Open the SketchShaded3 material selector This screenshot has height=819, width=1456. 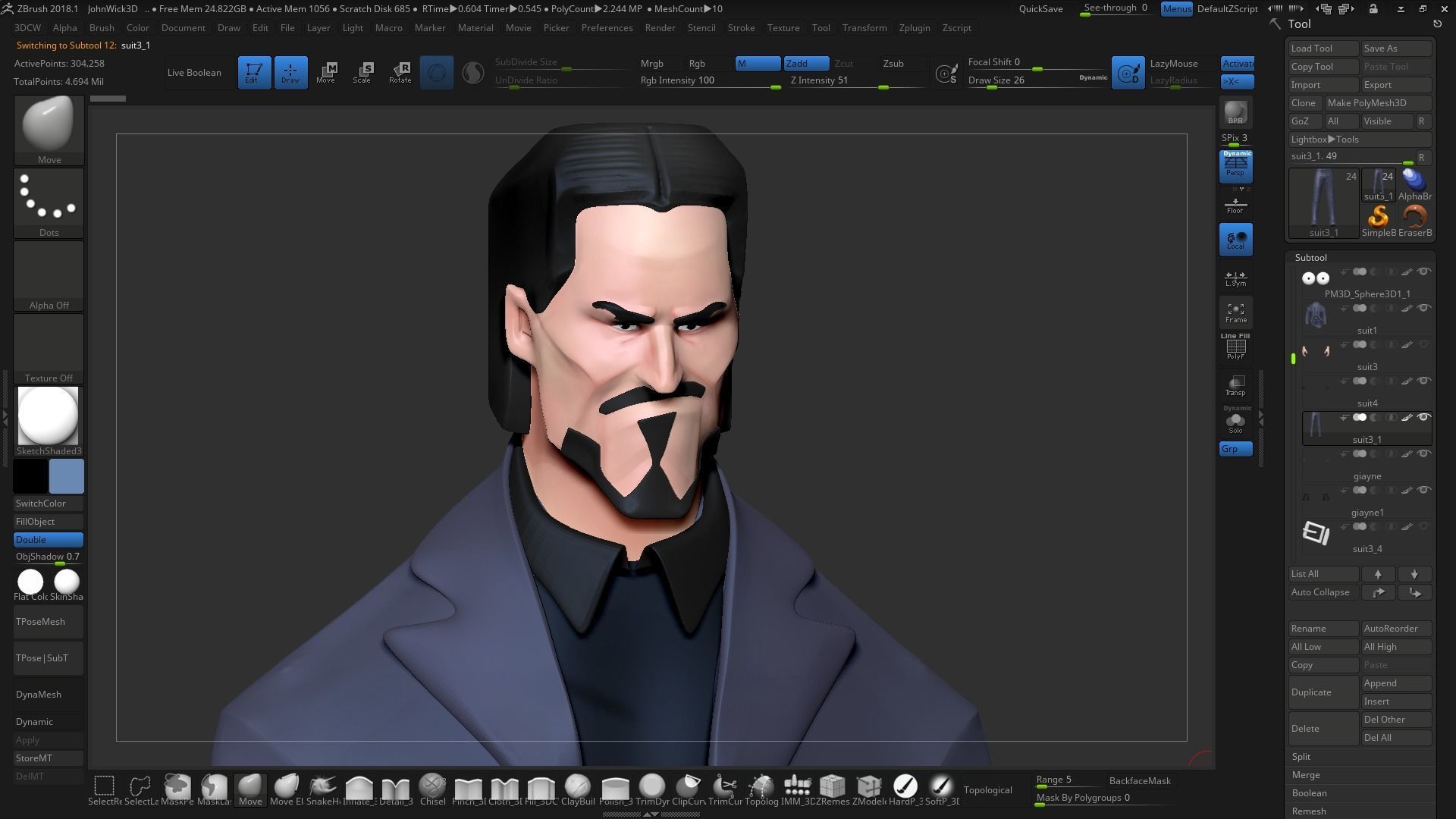click(x=49, y=421)
